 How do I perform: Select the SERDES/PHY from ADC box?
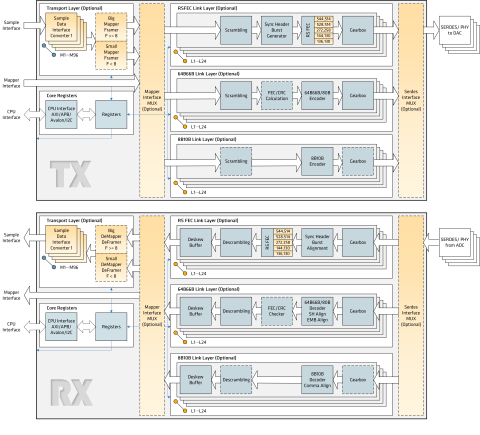click(x=455, y=242)
